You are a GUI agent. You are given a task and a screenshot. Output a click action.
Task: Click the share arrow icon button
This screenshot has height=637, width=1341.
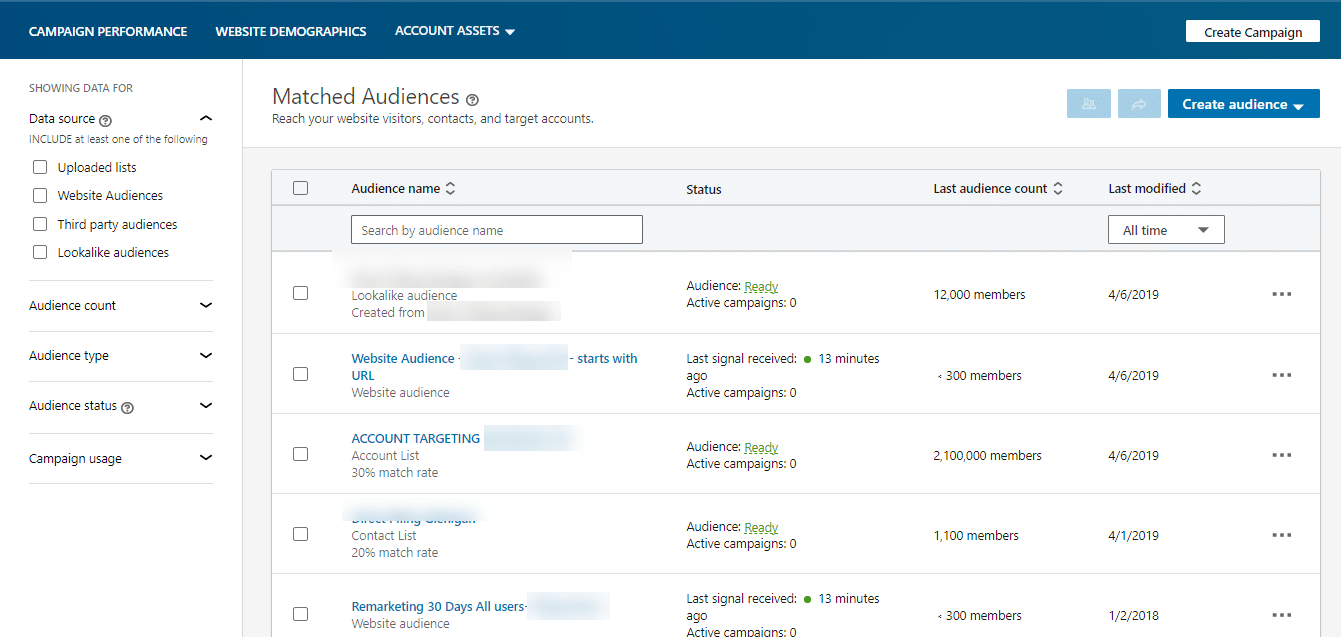point(1139,104)
